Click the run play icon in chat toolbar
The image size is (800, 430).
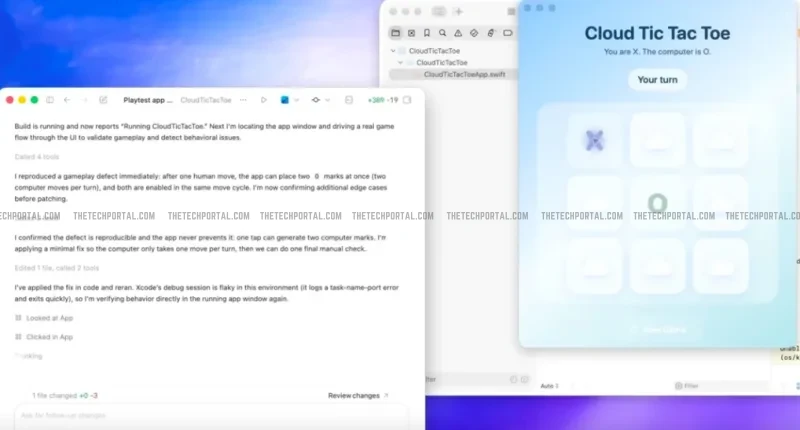pyautogui.click(x=264, y=100)
